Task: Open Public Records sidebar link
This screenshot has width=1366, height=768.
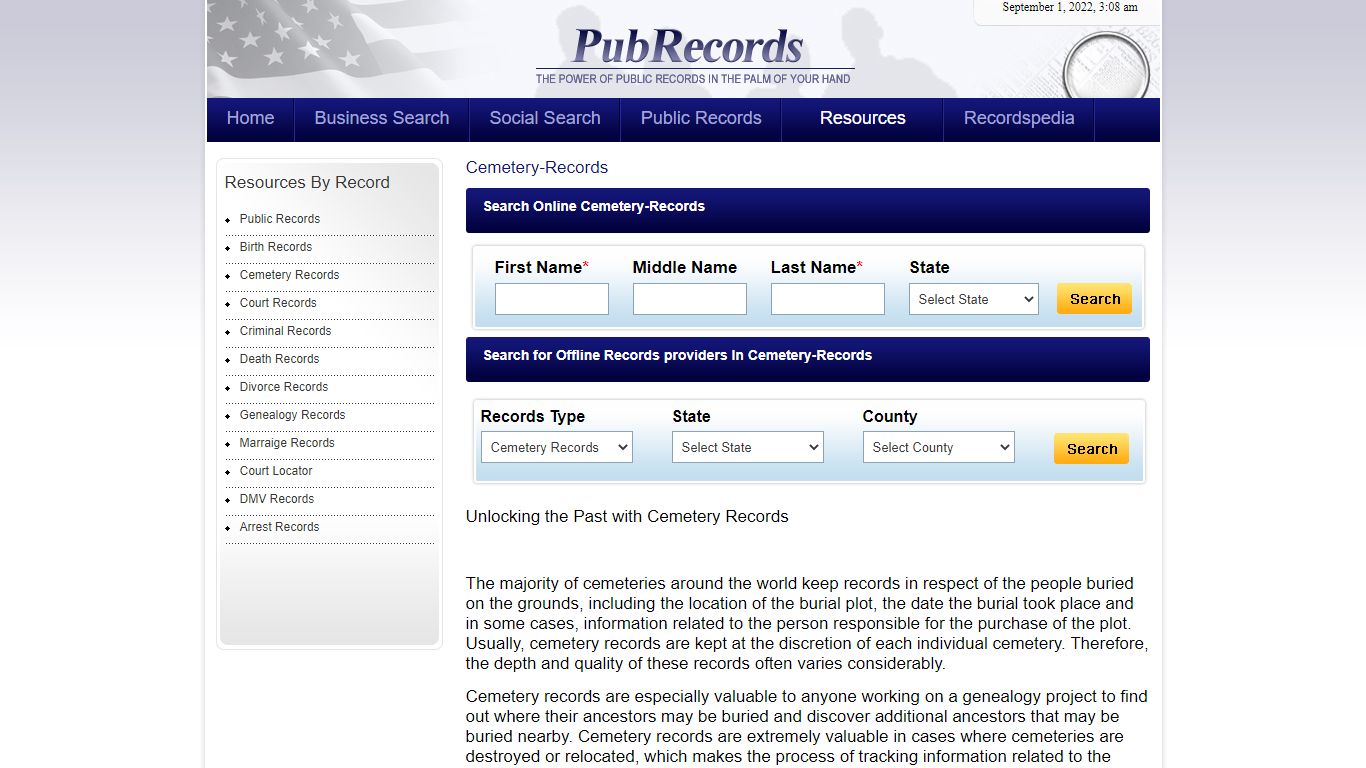Action: pos(280,219)
